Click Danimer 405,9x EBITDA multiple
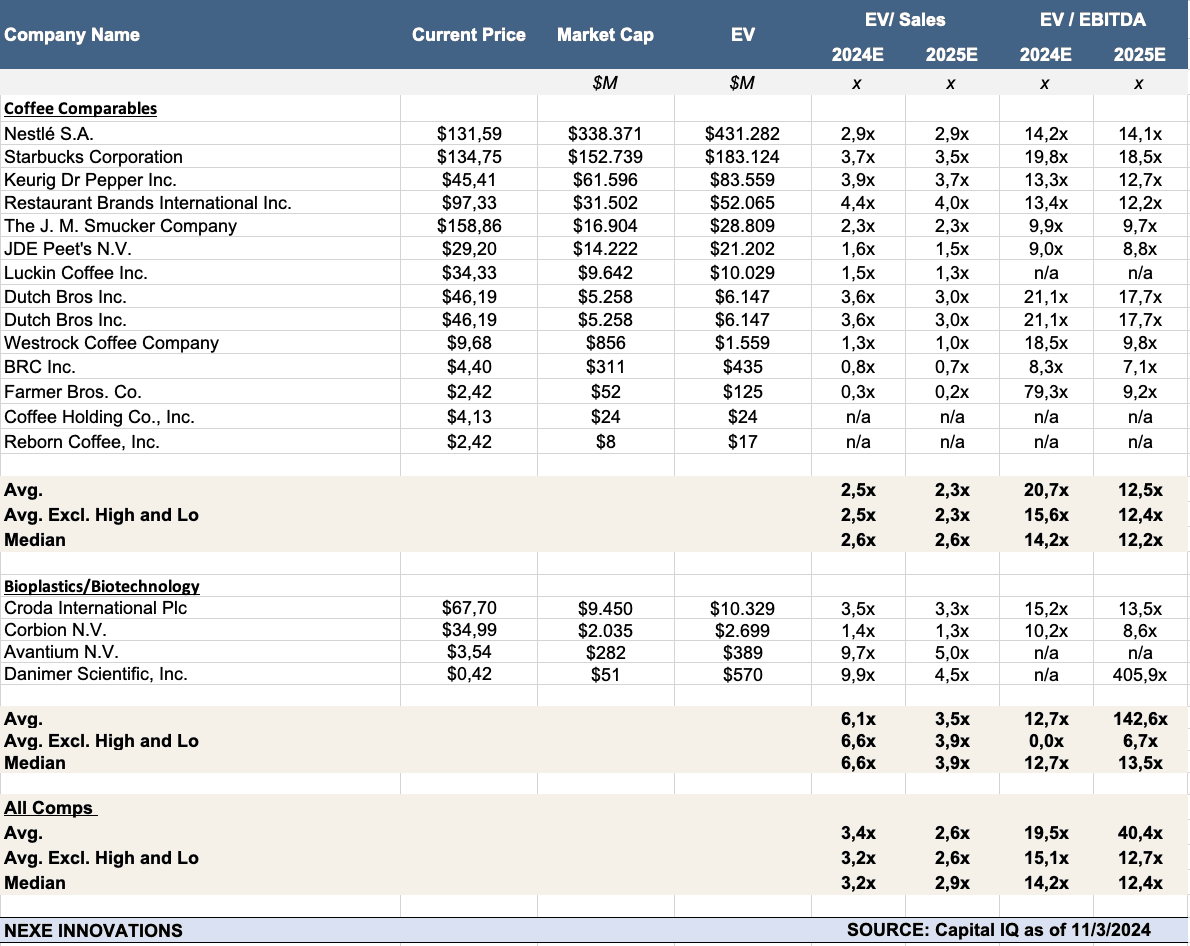 coord(1140,675)
